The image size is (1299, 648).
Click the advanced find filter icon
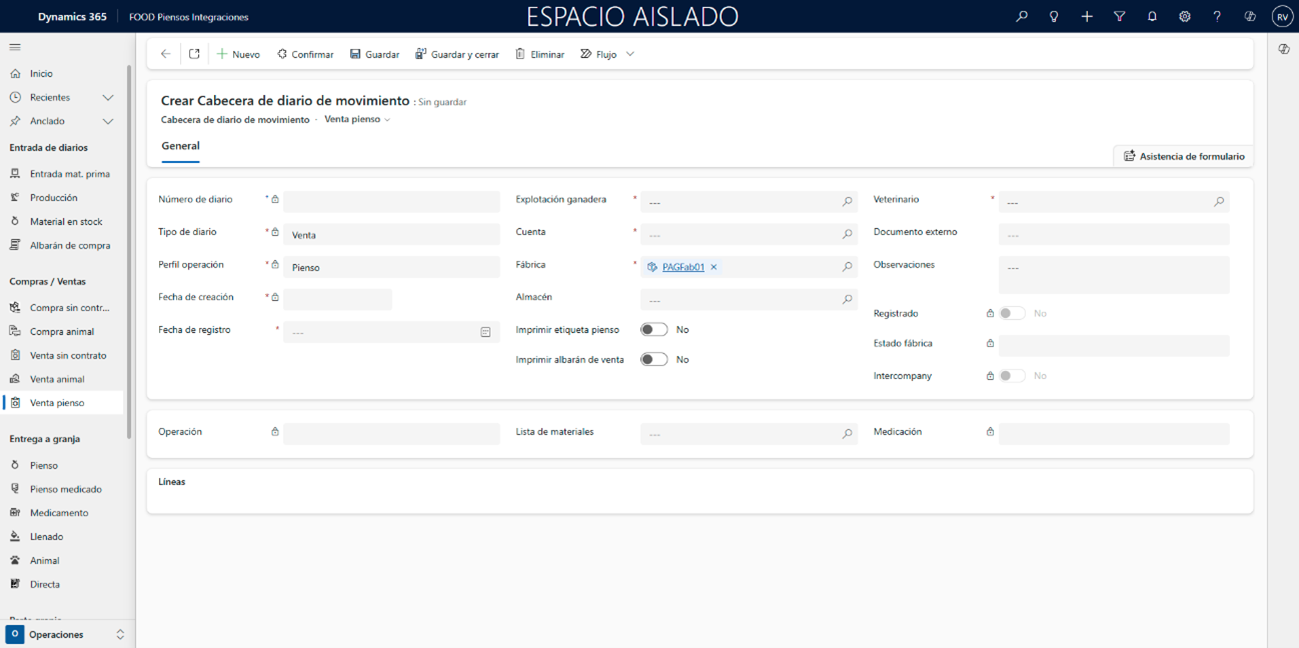pyautogui.click(x=1119, y=16)
